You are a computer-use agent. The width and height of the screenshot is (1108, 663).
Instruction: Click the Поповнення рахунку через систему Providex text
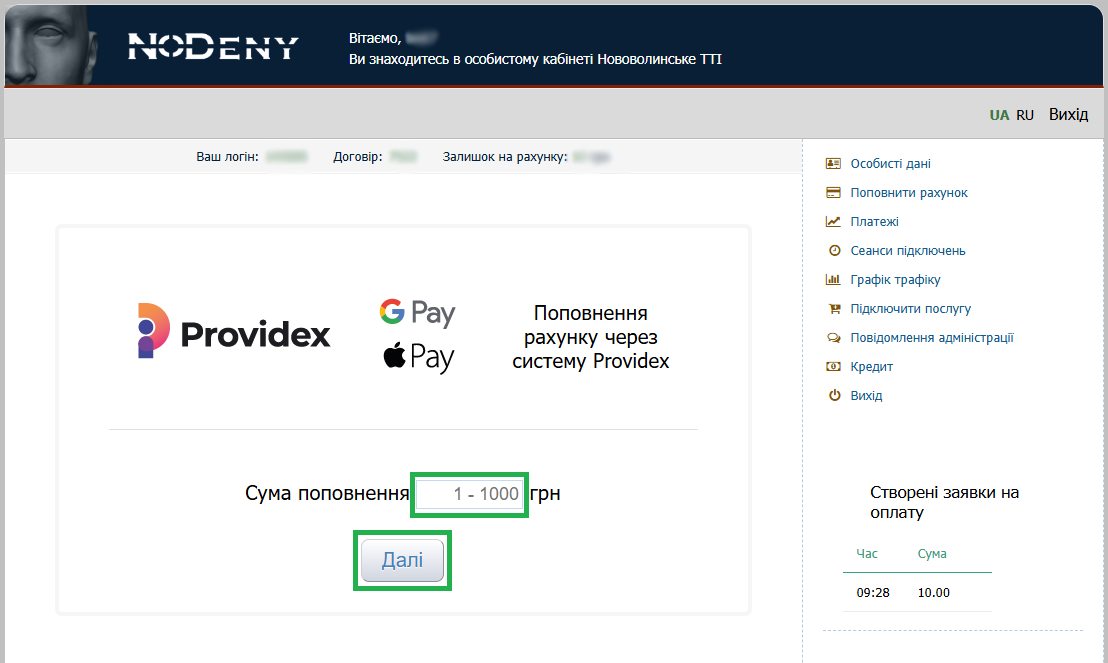click(591, 336)
